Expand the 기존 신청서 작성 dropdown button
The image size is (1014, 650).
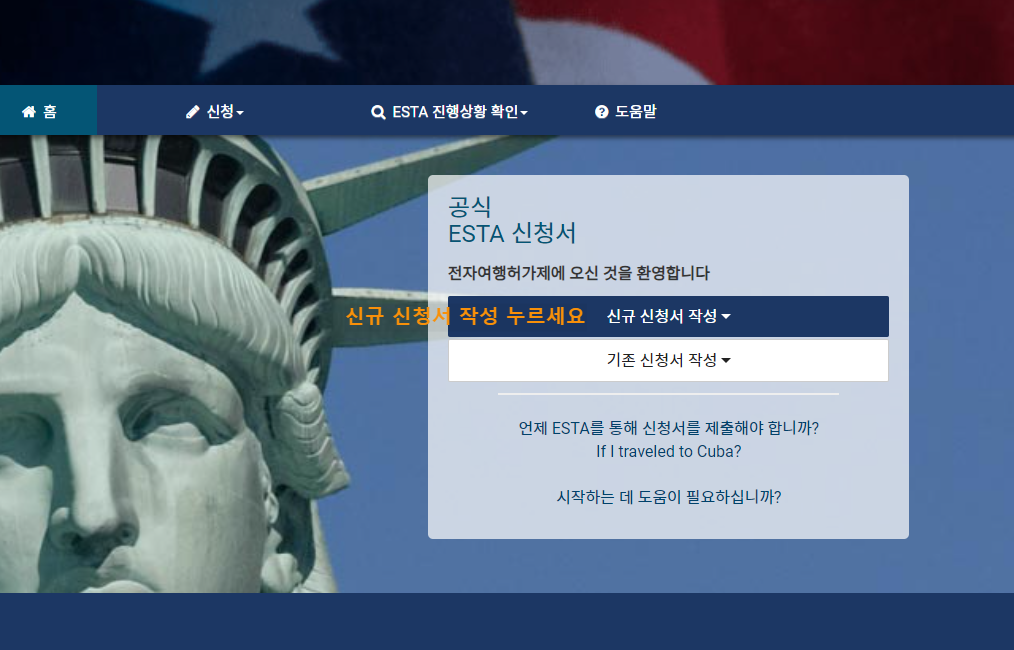[x=668, y=360]
